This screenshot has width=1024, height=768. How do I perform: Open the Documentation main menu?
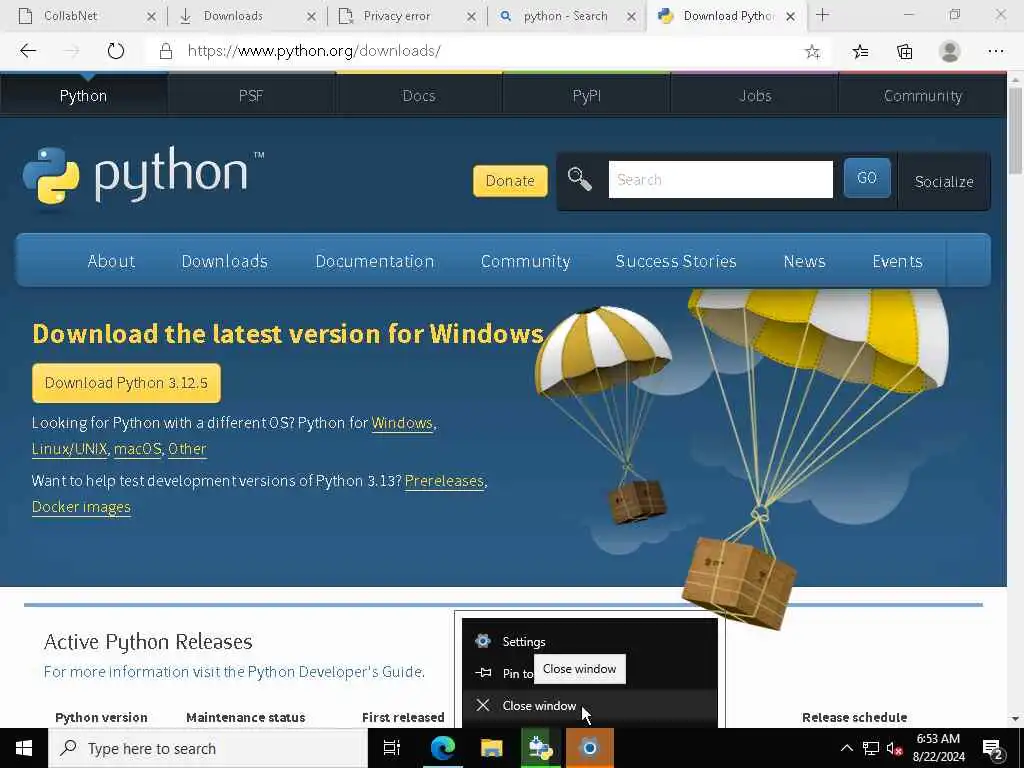coord(375,261)
